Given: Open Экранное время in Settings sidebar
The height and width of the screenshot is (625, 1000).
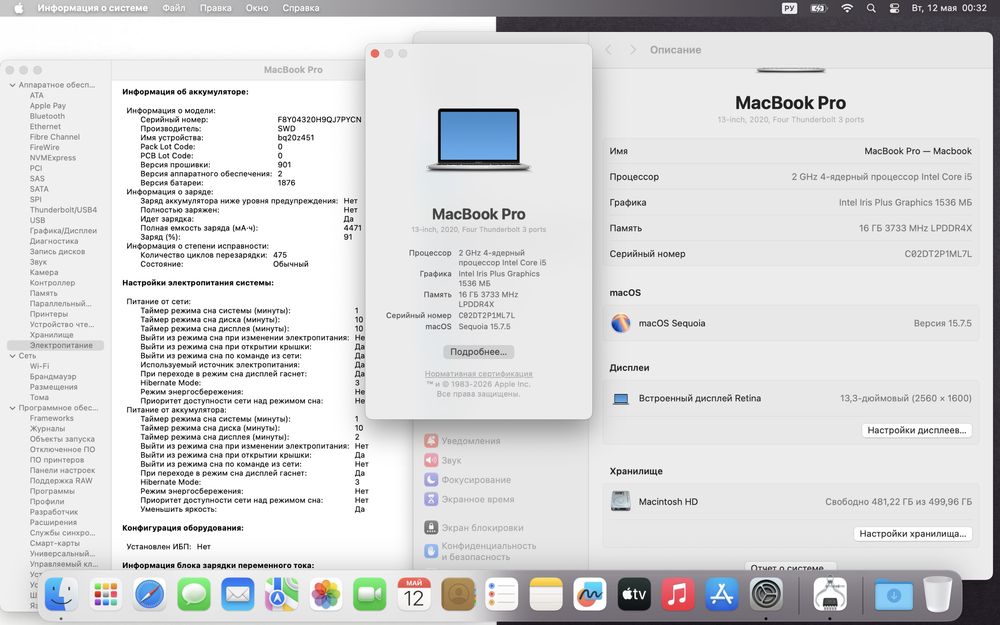Looking at the screenshot, I should tap(469, 499).
